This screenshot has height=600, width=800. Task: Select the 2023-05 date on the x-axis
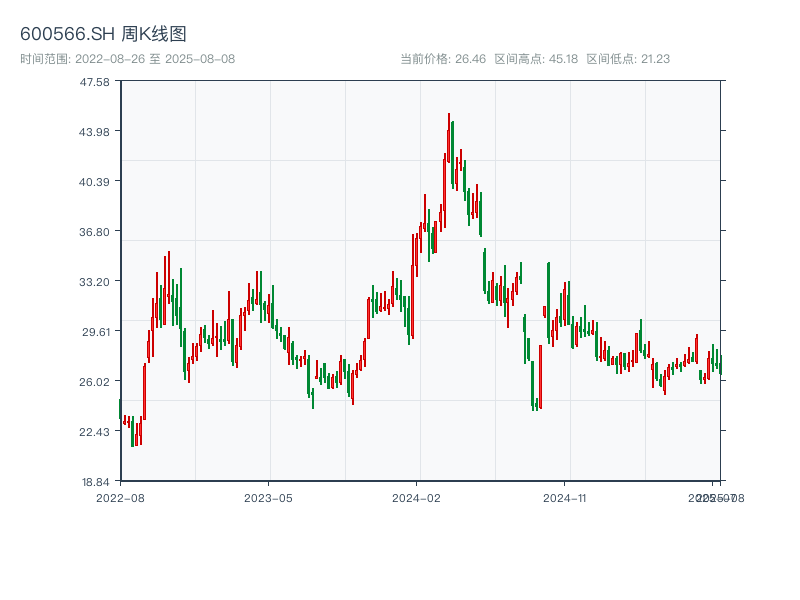tap(268, 497)
